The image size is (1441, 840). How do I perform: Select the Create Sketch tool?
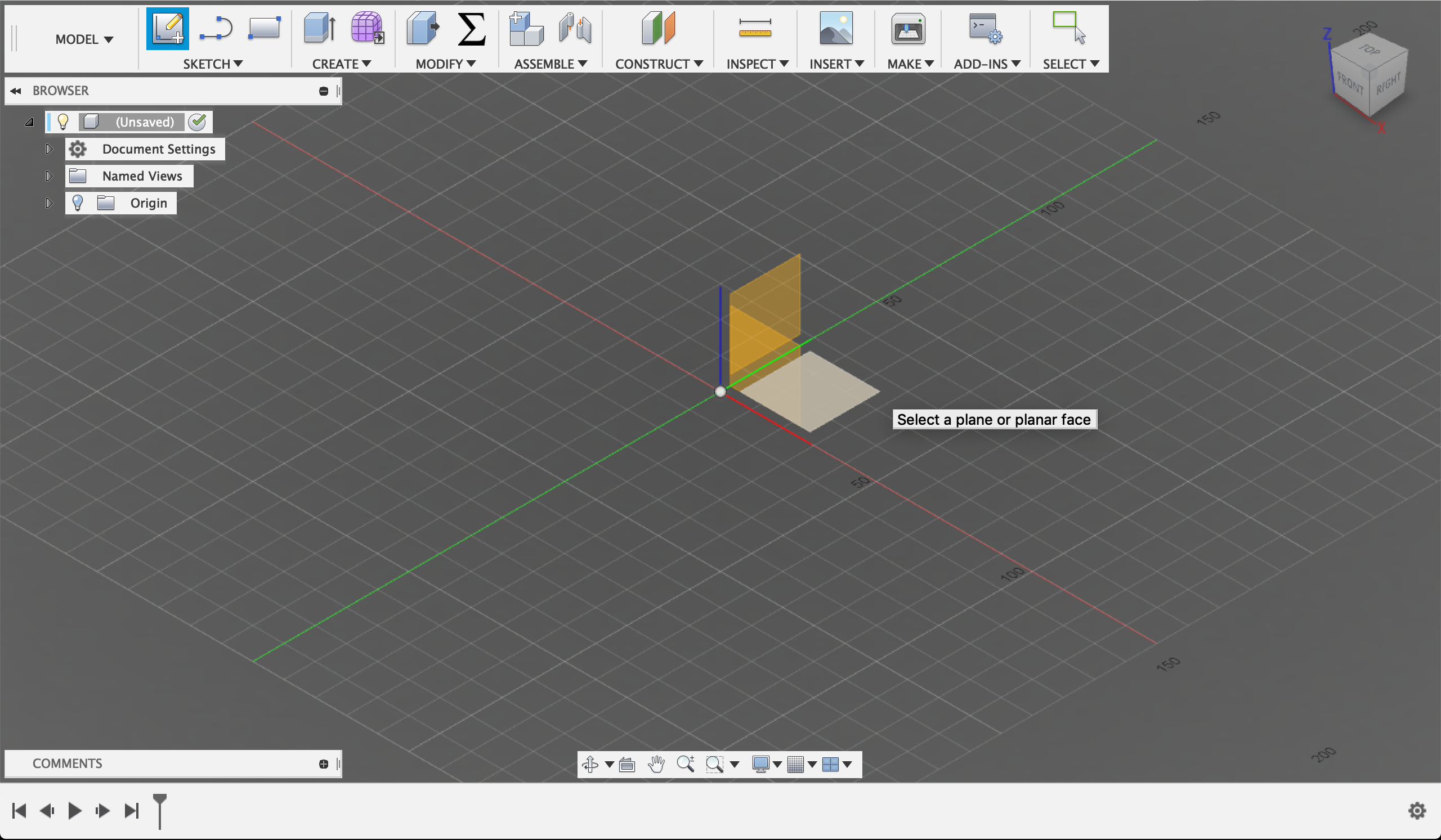click(x=167, y=28)
